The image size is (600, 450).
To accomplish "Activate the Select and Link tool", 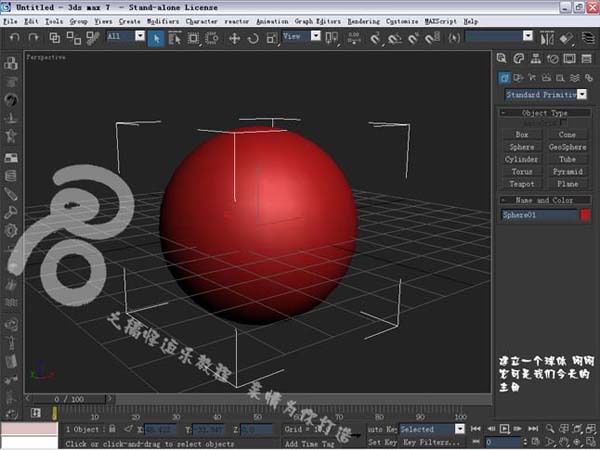I will tap(55, 38).
